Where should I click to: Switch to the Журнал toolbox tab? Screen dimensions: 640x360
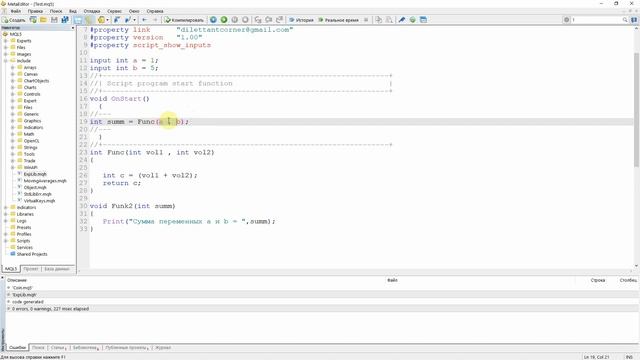(x=163, y=348)
